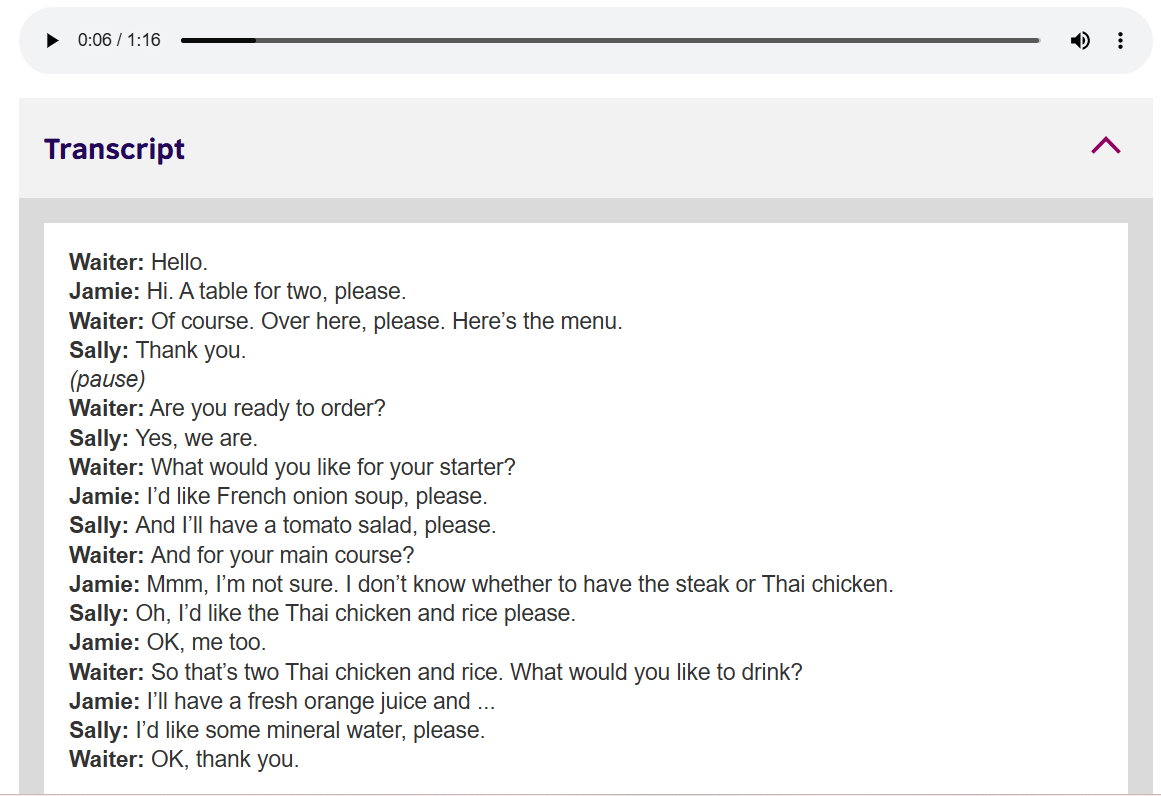Image resolution: width=1161 pixels, height=796 pixels.
Task: Collapse the Transcript section with the chevron
Action: click(x=1105, y=146)
